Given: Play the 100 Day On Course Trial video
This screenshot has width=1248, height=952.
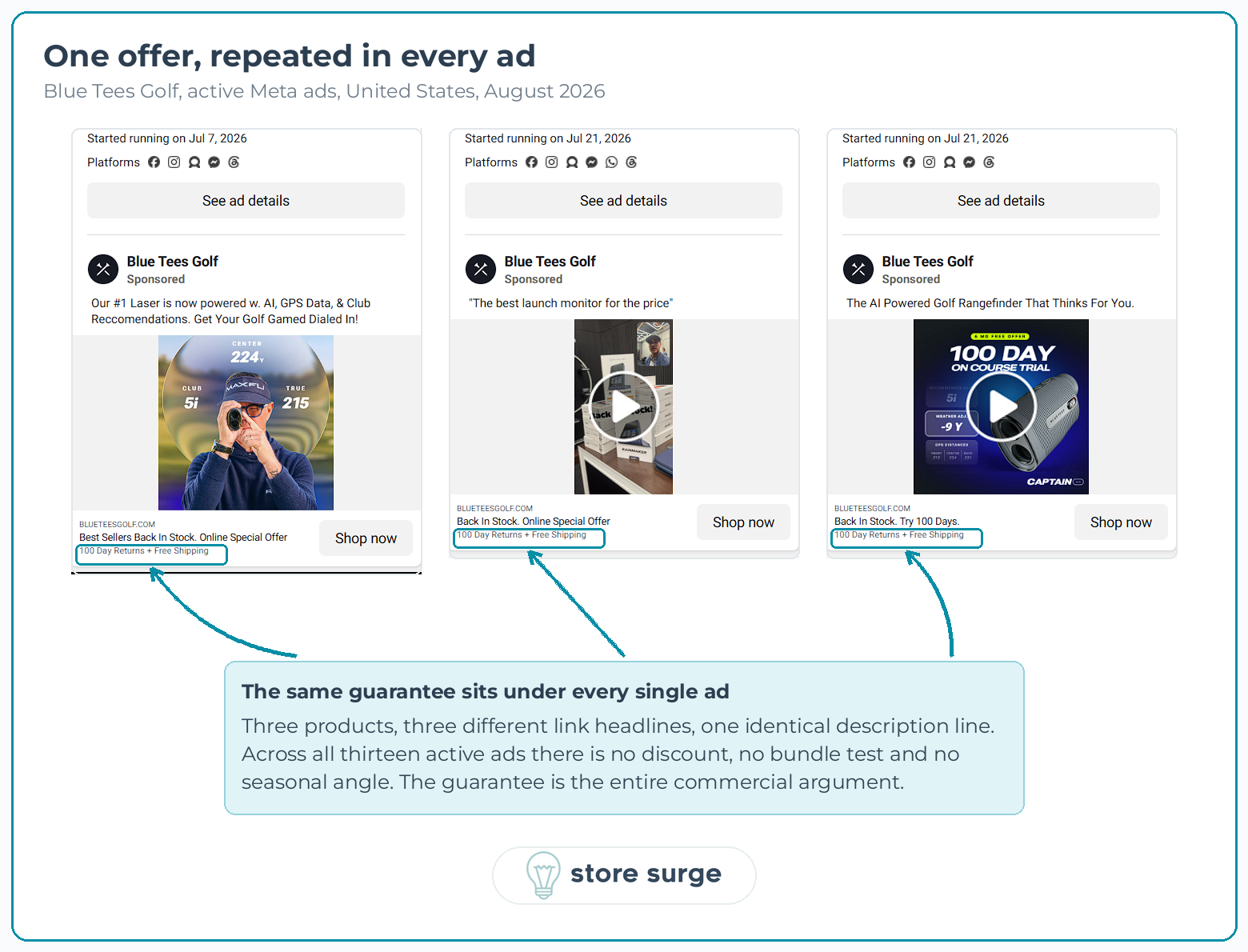Looking at the screenshot, I should click(x=1002, y=406).
